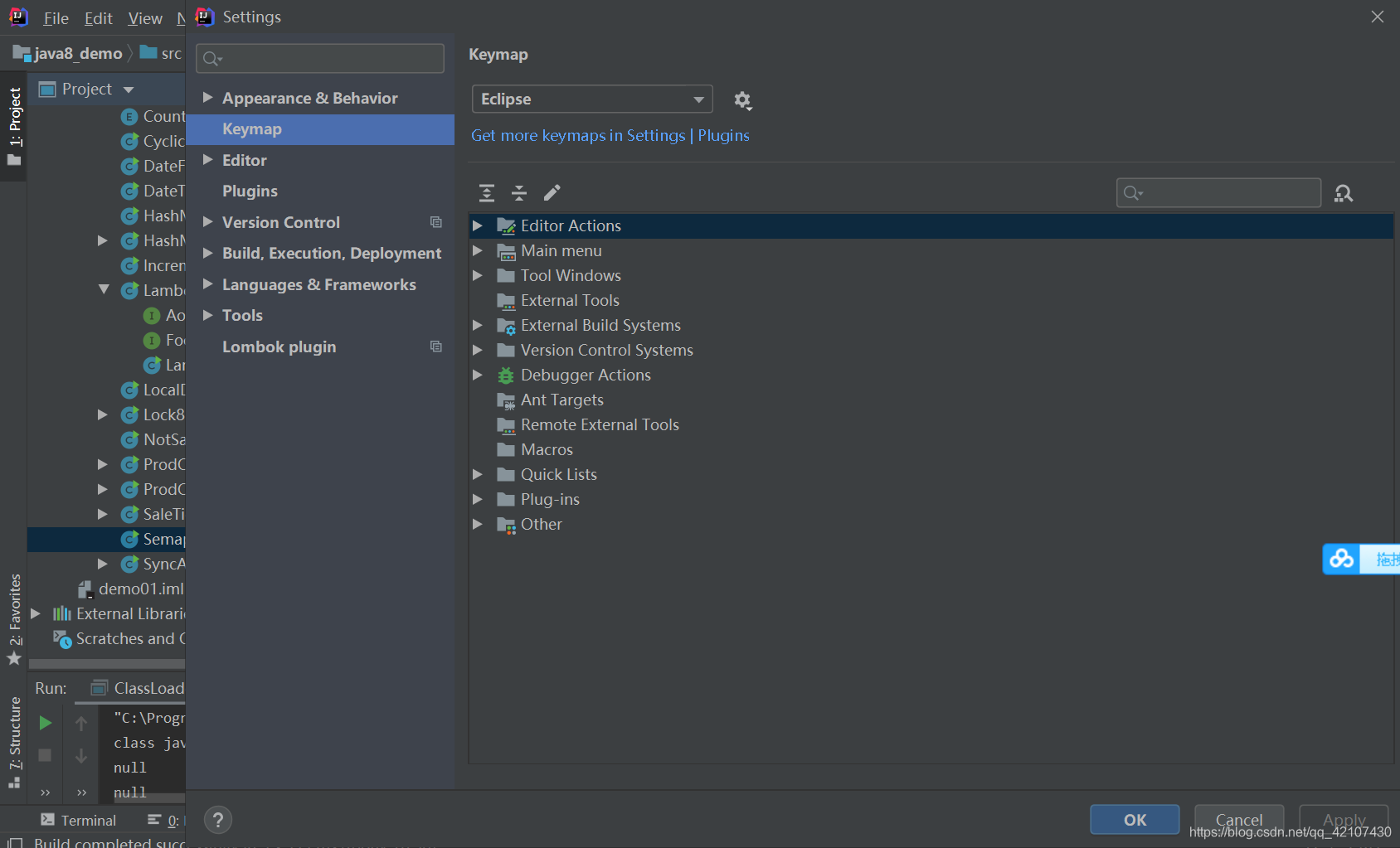The height and width of the screenshot is (848, 1400).
Task: Click the Editor Actions folder icon
Action: pyautogui.click(x=506, y=226)
